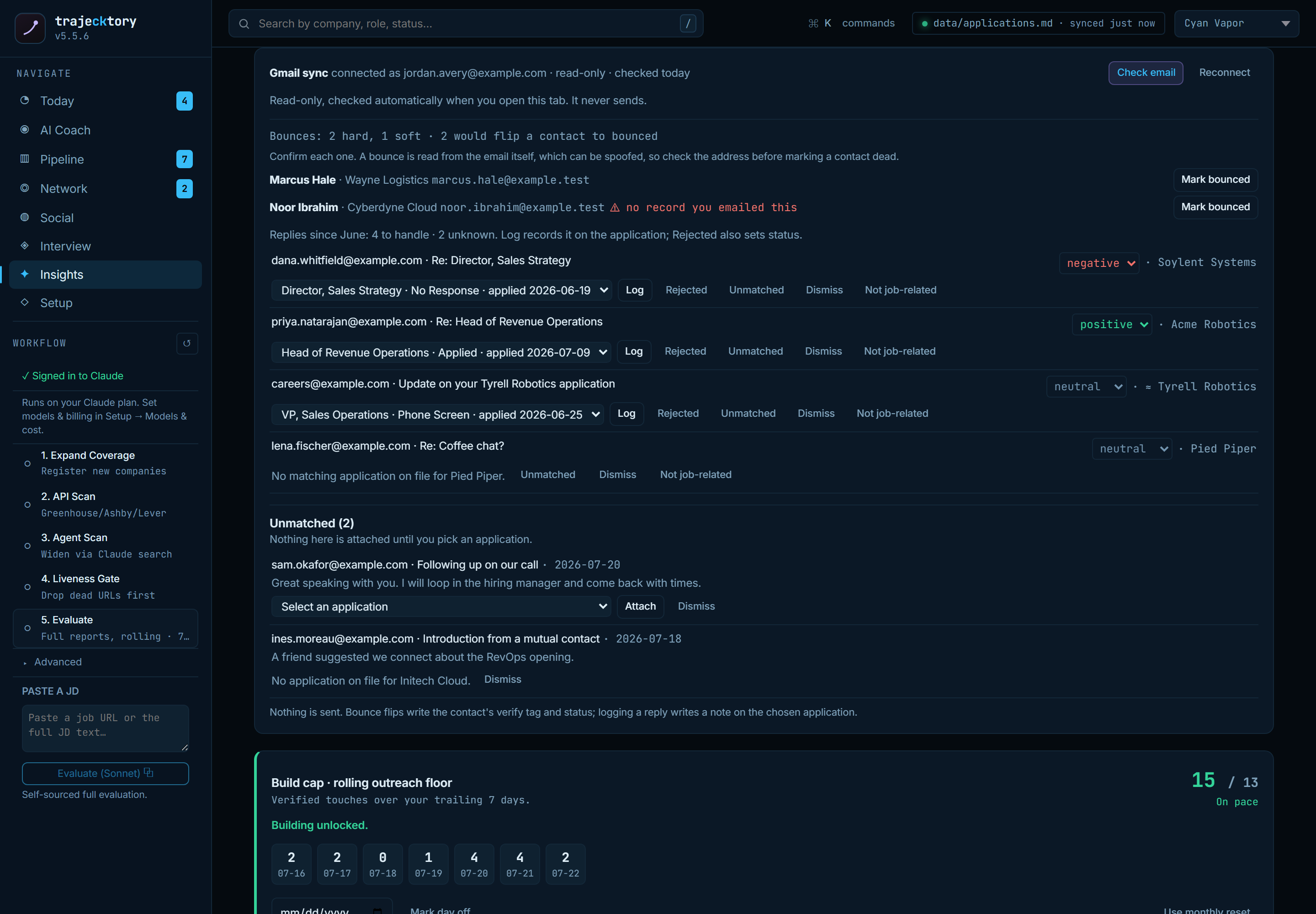Open the Cyan Vapor theme dropdown

(x=1236, y=23)
